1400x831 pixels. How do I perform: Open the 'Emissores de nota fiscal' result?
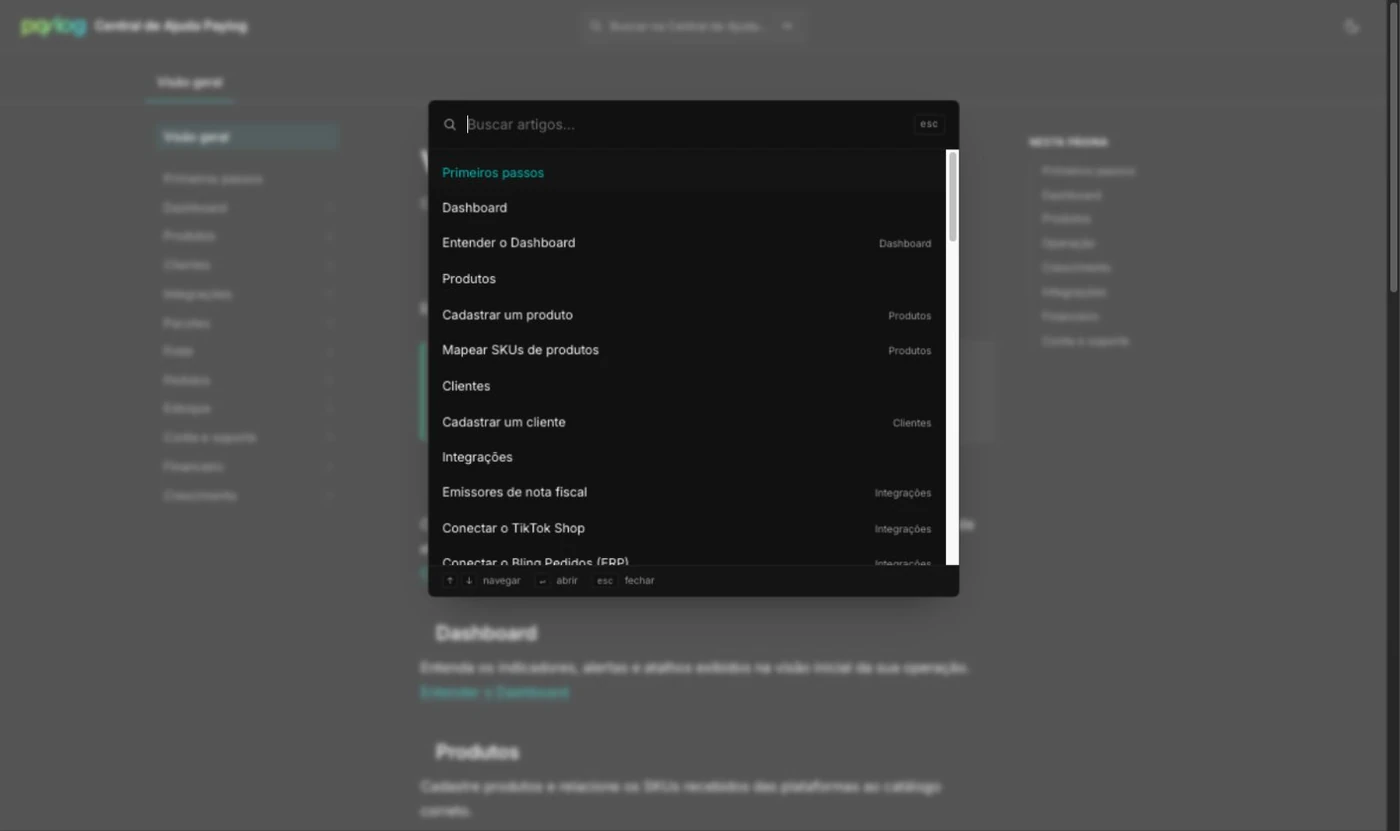click(687, 492)
